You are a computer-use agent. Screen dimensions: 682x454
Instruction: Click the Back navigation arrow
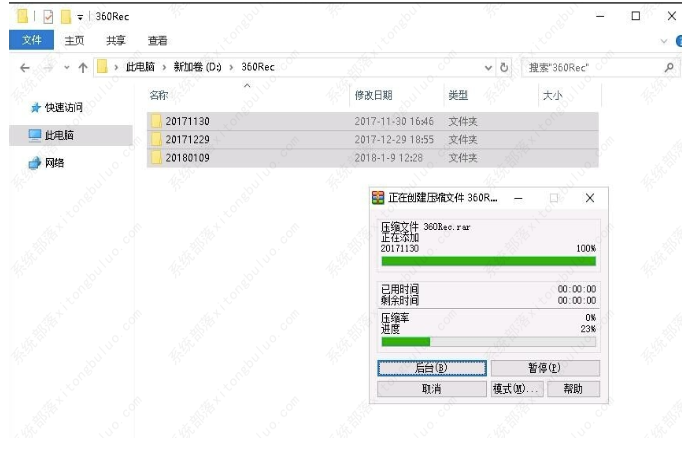[25, 67]
